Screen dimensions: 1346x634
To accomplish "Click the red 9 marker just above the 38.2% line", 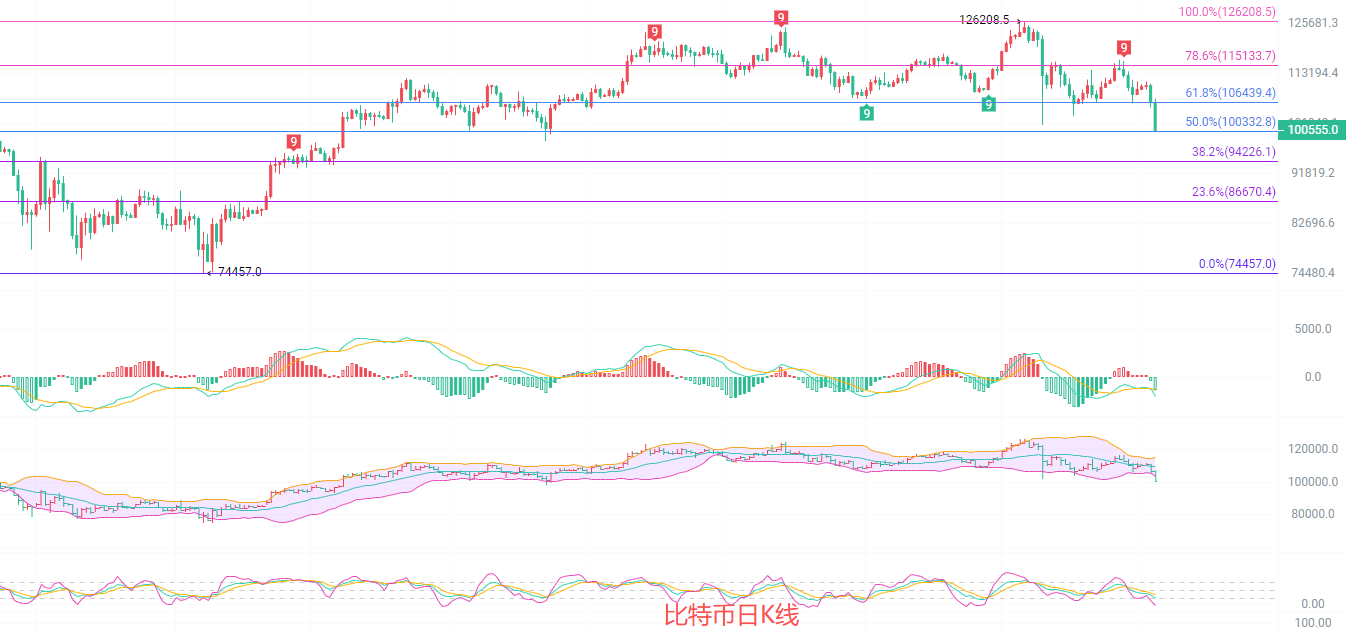I will tap(293, 142).
